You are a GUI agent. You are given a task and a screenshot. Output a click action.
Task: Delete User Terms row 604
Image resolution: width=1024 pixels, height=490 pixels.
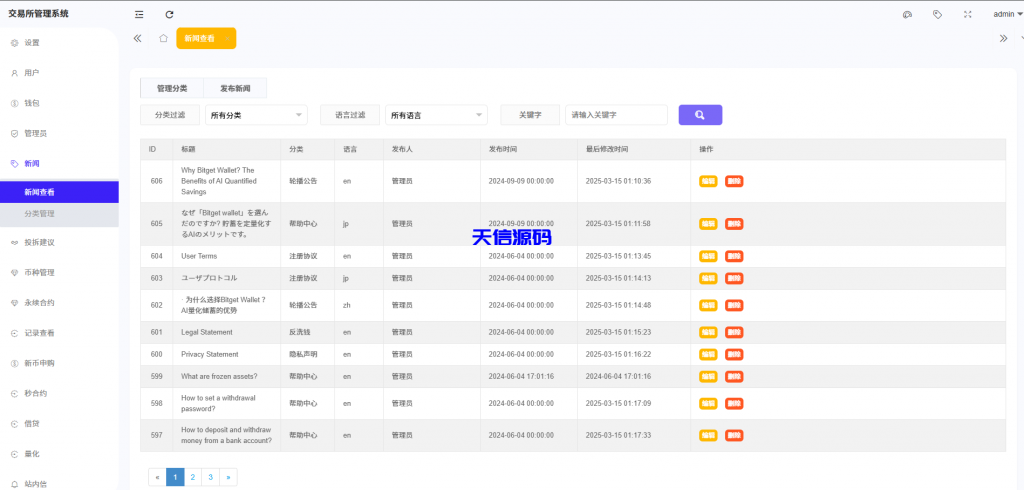(734, 256)
